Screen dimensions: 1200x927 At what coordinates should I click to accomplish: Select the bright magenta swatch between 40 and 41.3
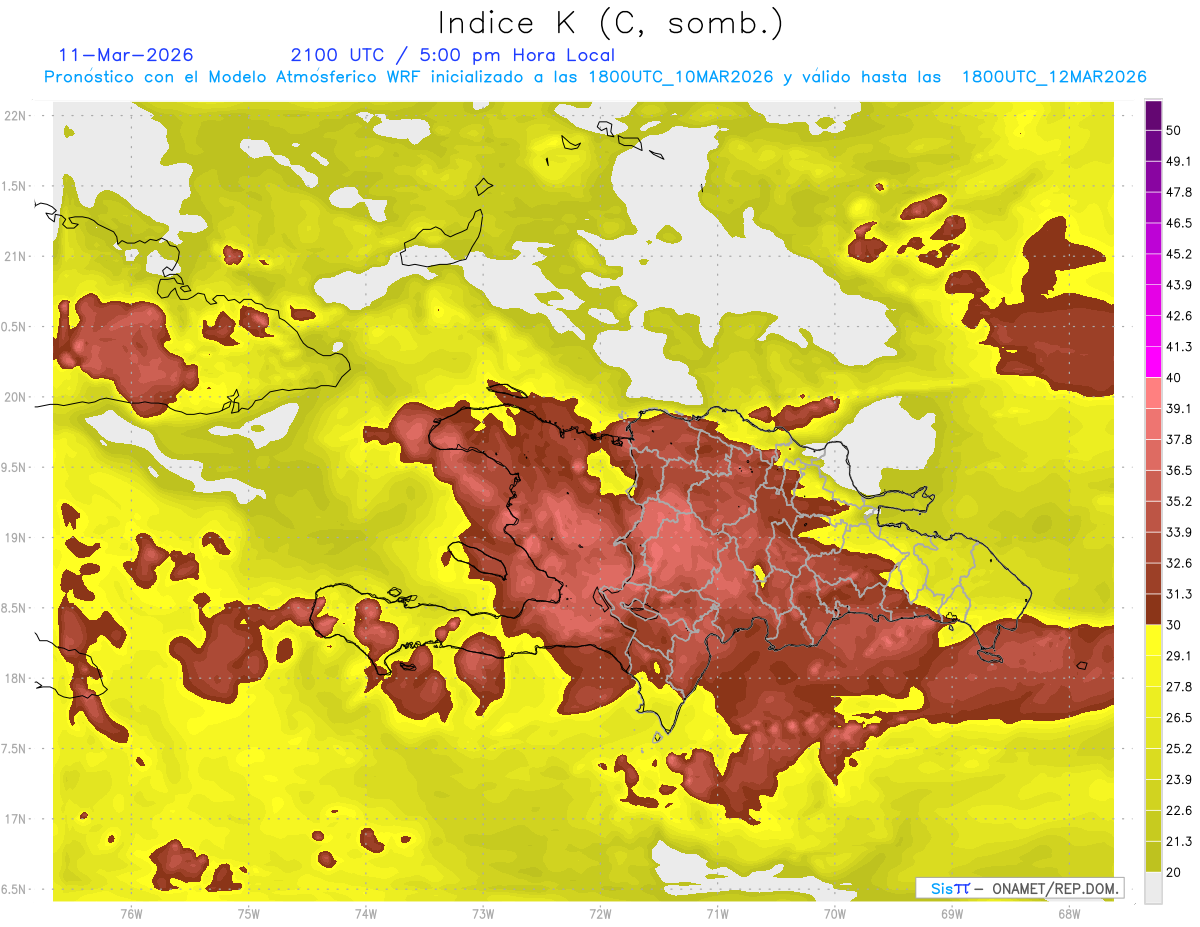(1153, 362)
